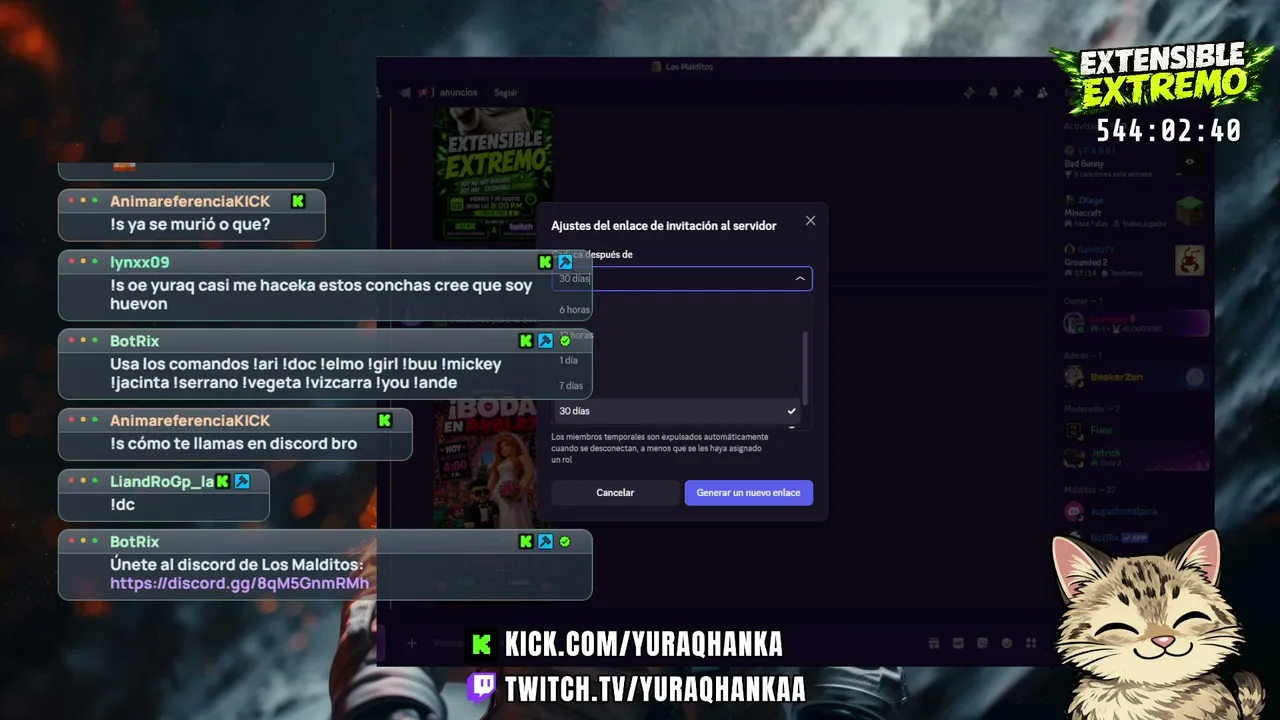Screen dimensions: 1280x720
Task: Collapse the expiration dropdown using its chevron
Action: [x=800, y=279]
